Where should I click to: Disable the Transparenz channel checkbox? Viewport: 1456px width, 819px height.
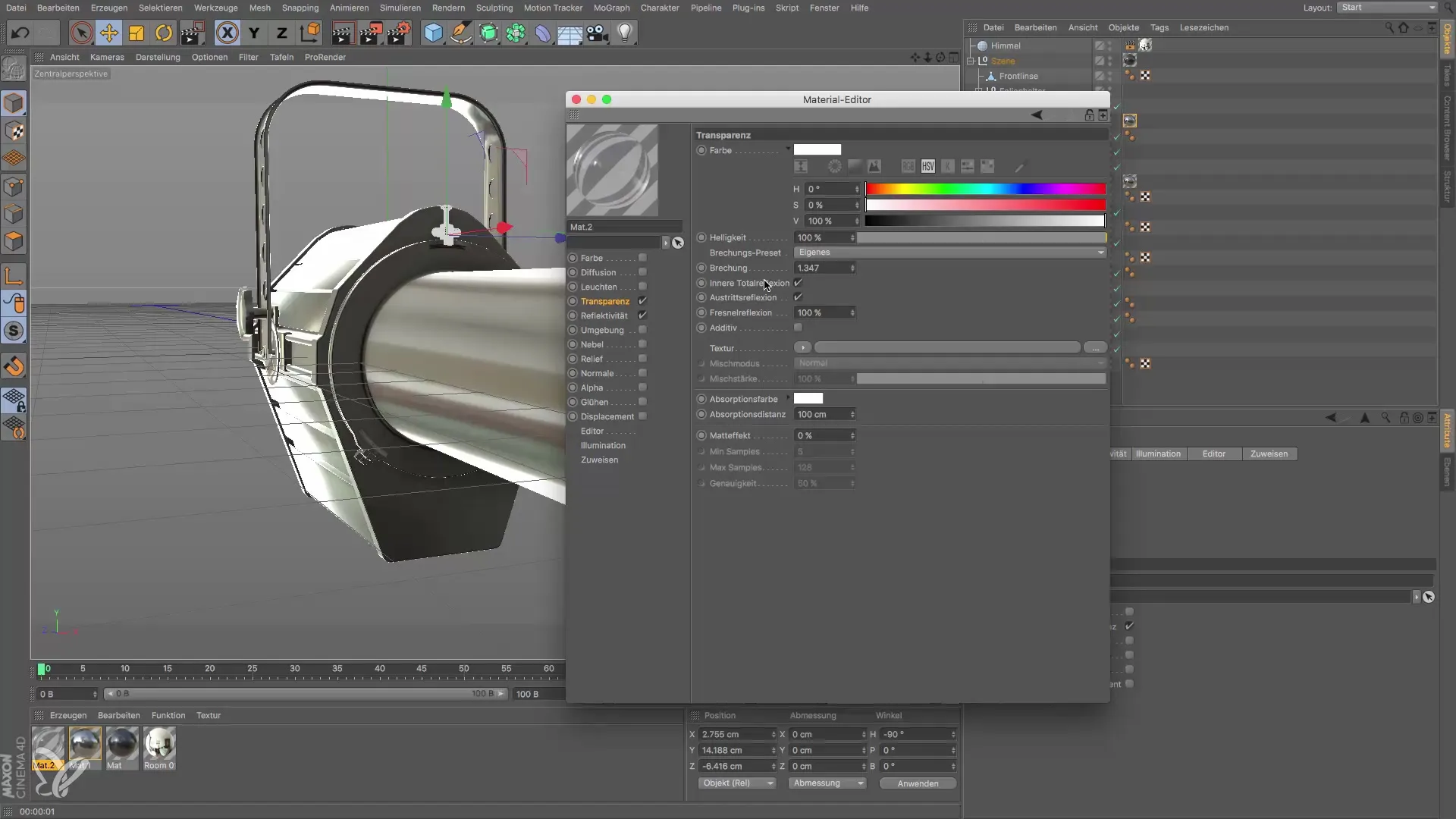(643, 301)
